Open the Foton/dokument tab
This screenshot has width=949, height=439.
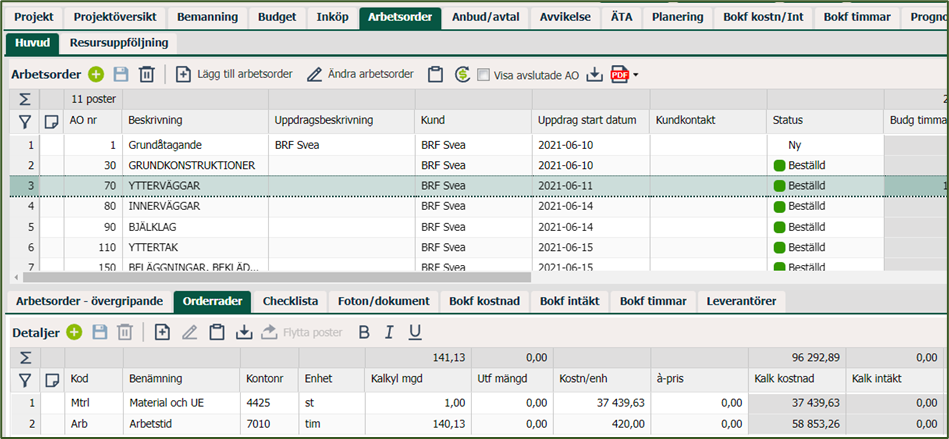tap(384, 301)
